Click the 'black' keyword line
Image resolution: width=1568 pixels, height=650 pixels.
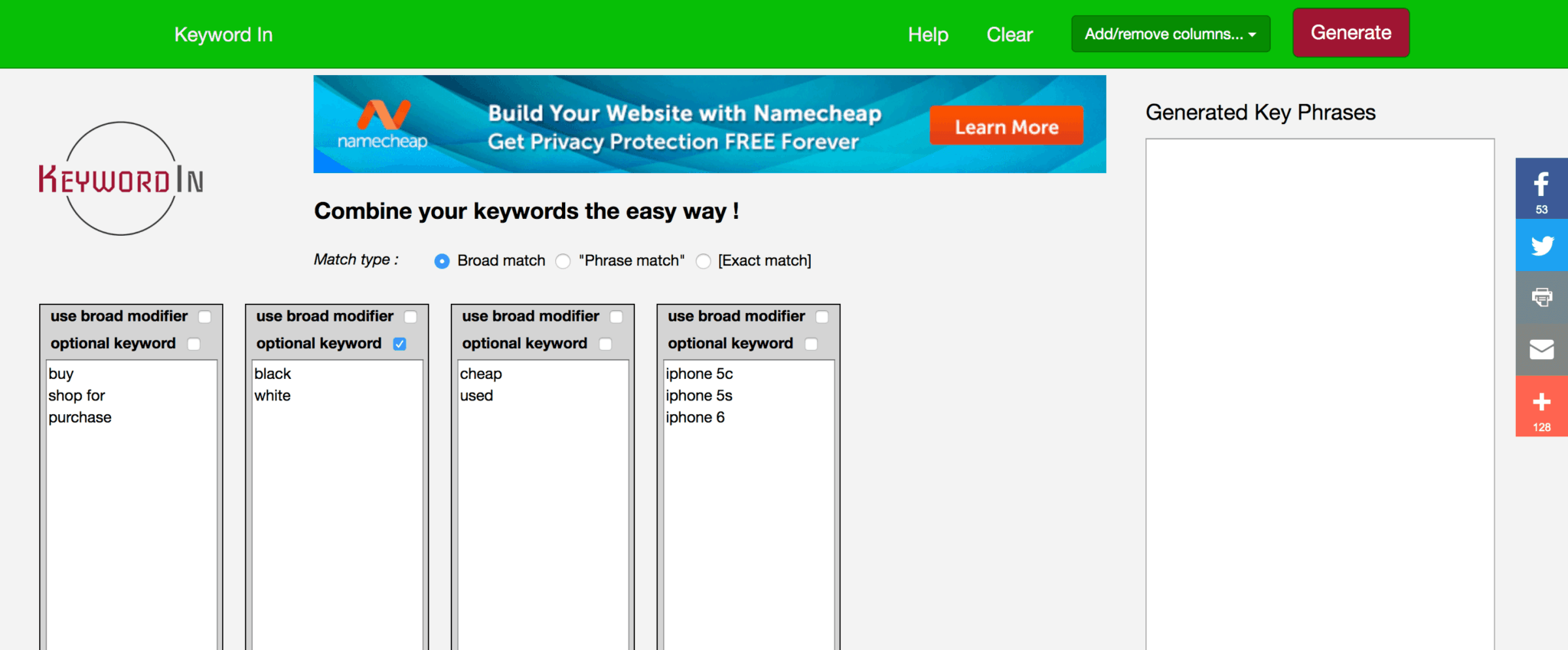point(273,374)
